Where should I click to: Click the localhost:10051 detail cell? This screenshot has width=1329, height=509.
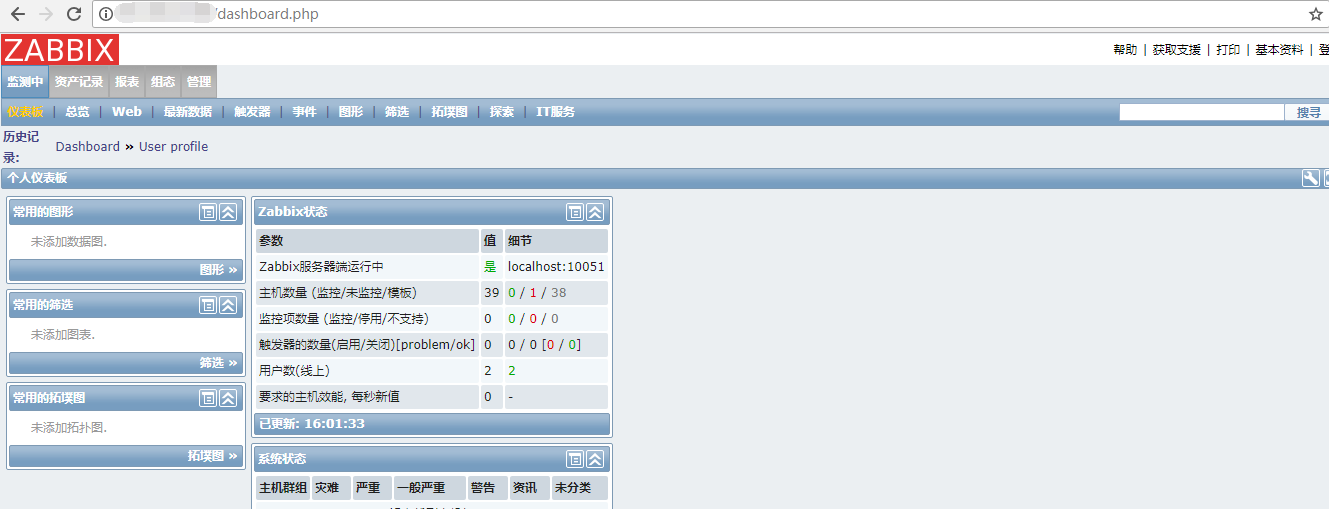(556, 267)
